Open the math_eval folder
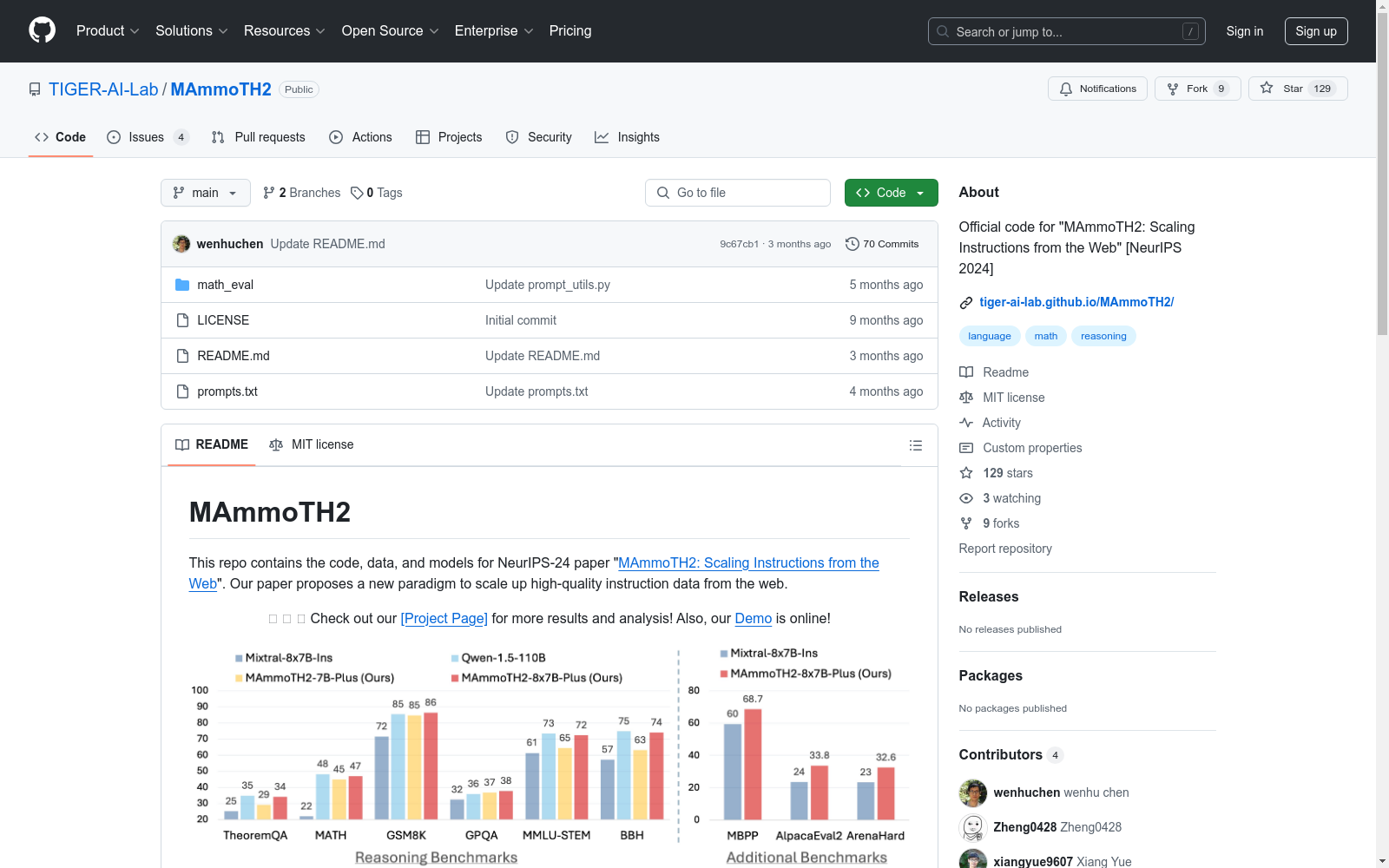The width and height of the screenshot is (1389, 868). (x=226, y=285)
